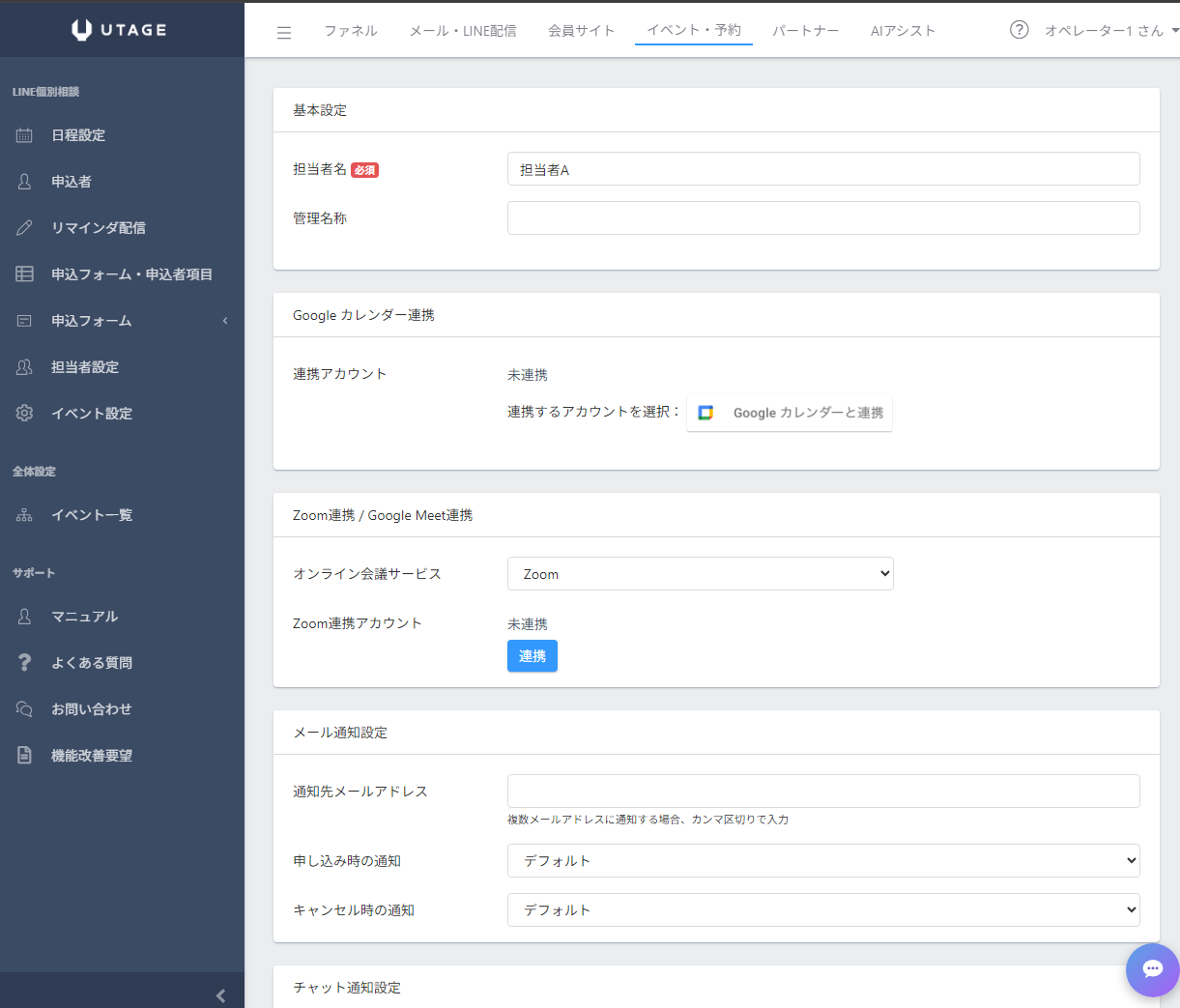Image resolution: width=1180 pixels, height=1008 pixels.
Task: Click the 担当者設定 users icon
Action: tap(24, 367)
